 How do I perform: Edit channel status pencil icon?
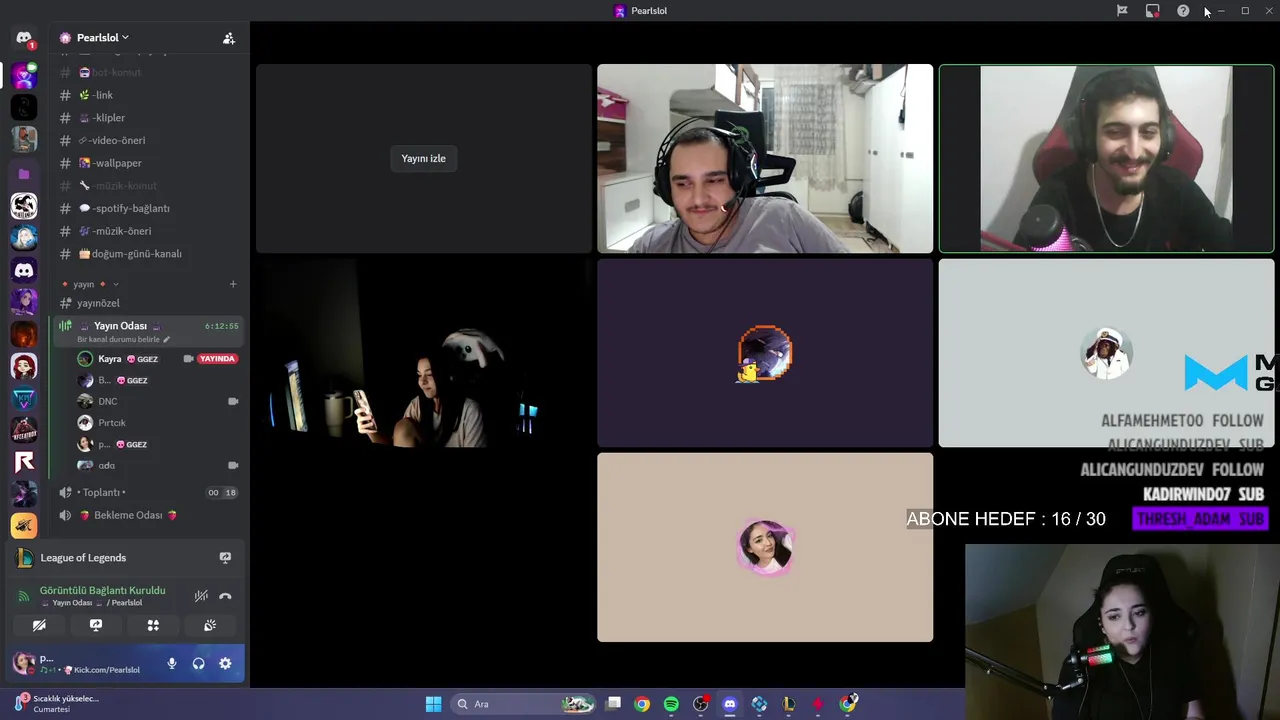coord(167,340)
